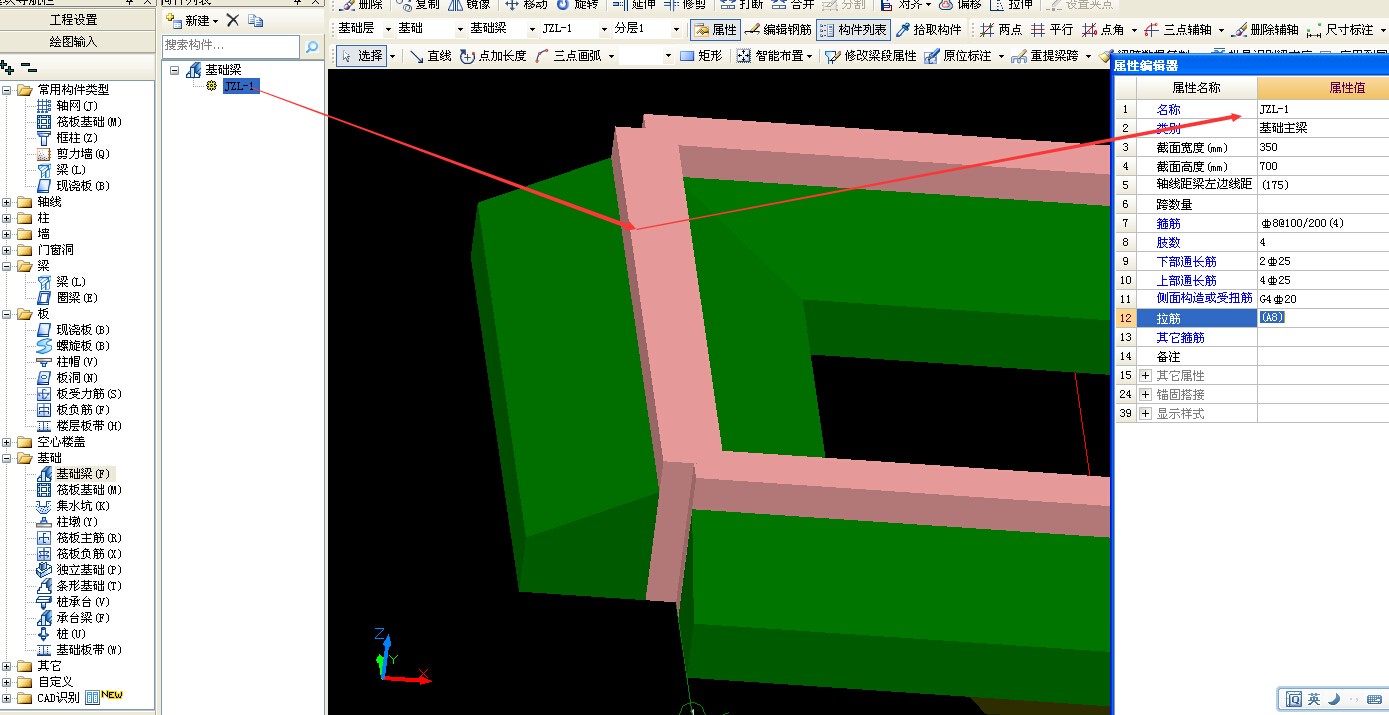The height and width of the screenshot is (715, 1389).
Task: Select the 矩形 rectangle tool
Action: pyautogui.click(x=700, y=56)
